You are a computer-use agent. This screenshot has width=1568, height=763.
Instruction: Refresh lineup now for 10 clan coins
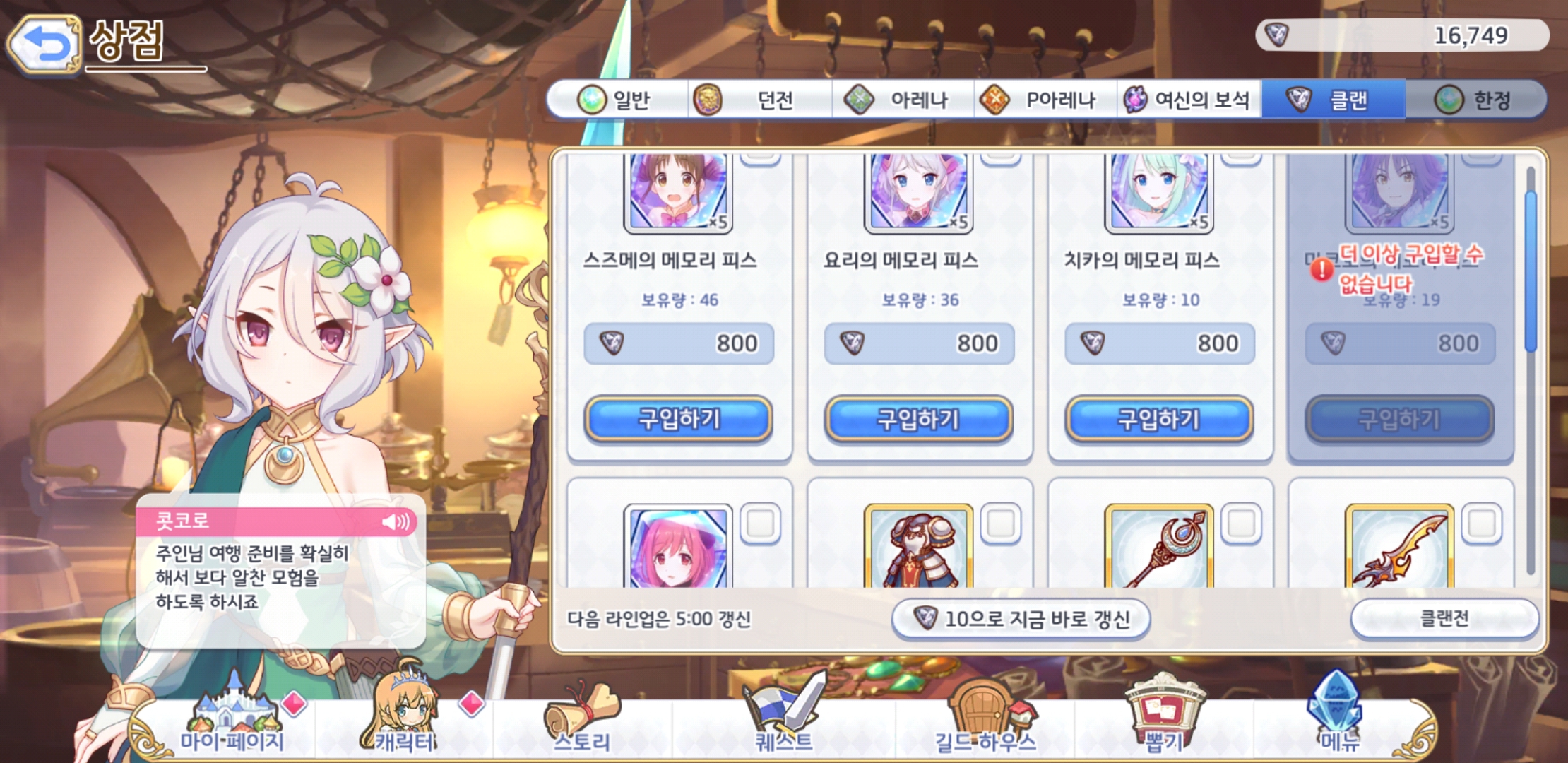[x=1021, y=619]
